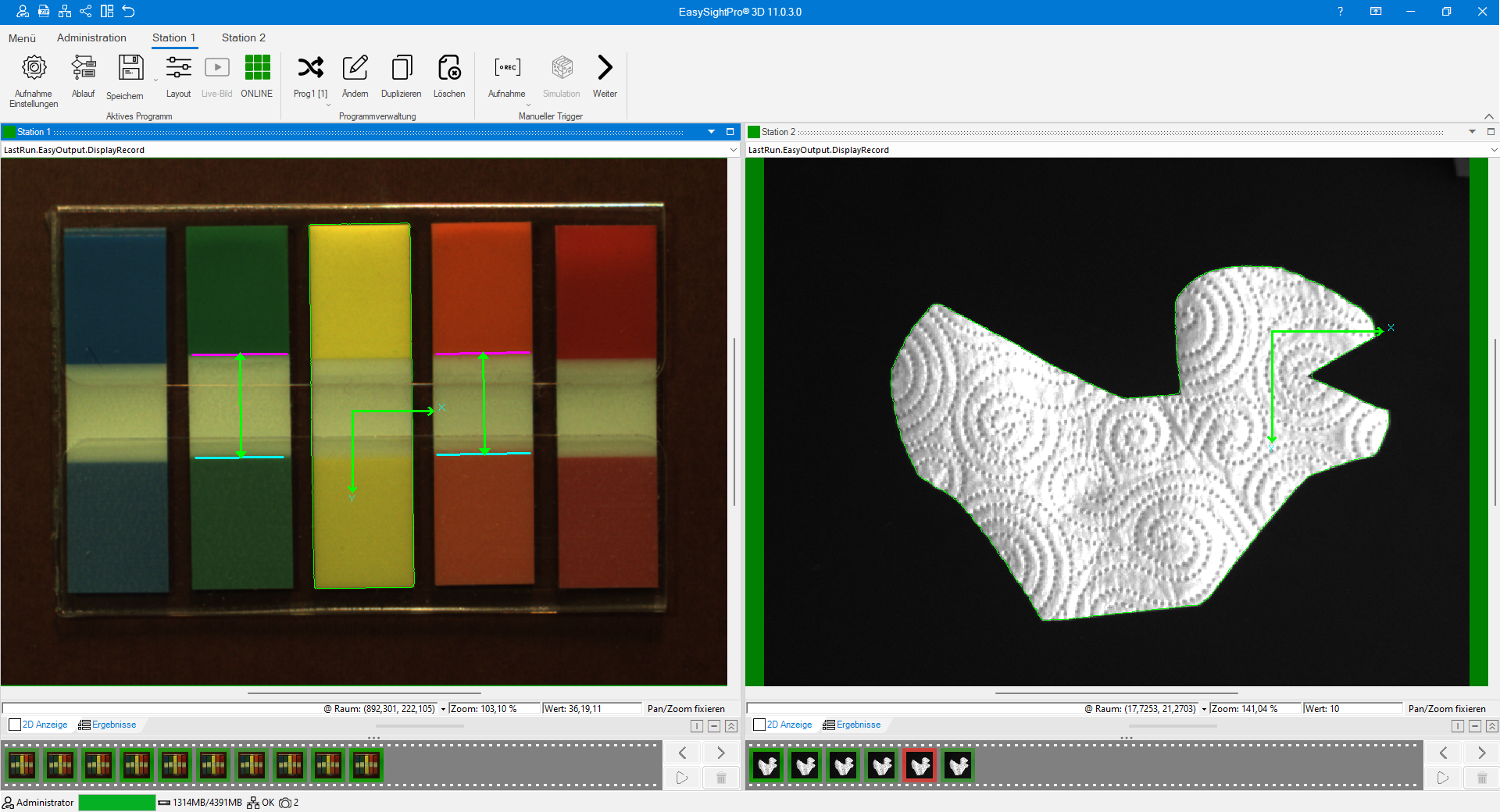Open the Layout settings icon
The width and height of the screenshot is (1500, 812).
click(178, 69)
